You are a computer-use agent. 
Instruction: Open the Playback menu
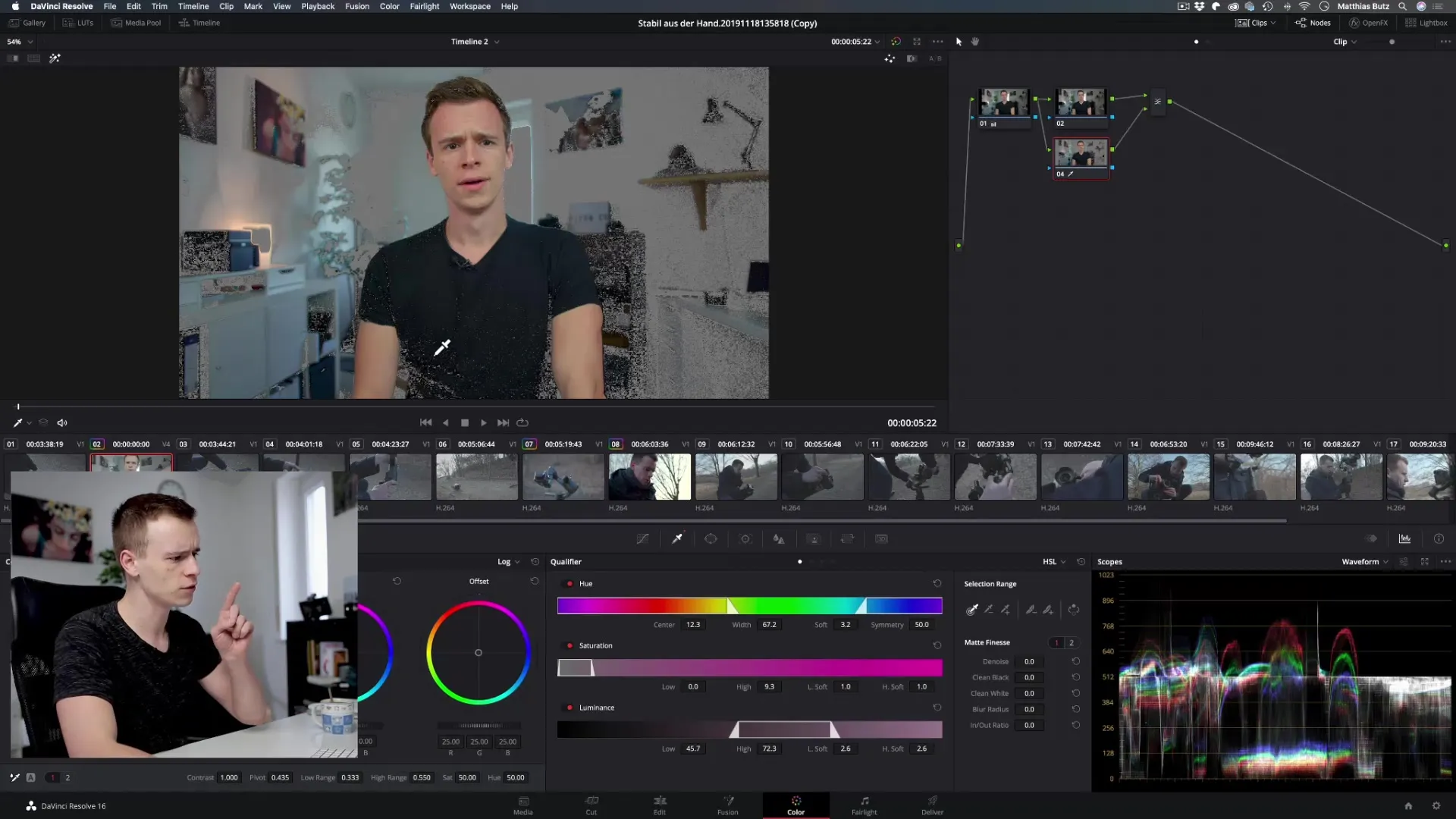[318, 6]
